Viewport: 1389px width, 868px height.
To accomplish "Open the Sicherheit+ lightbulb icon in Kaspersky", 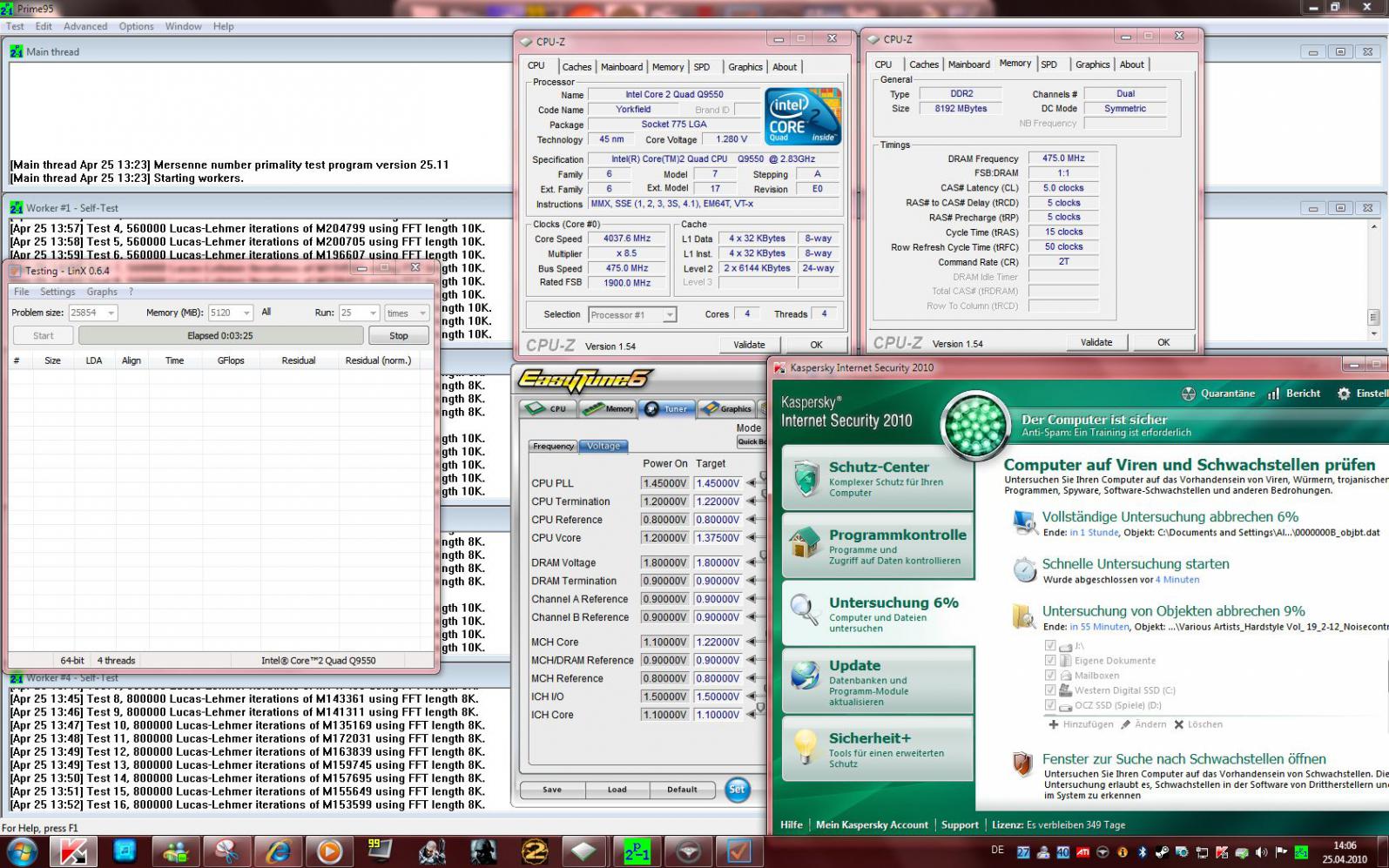I will coord(805,747).
